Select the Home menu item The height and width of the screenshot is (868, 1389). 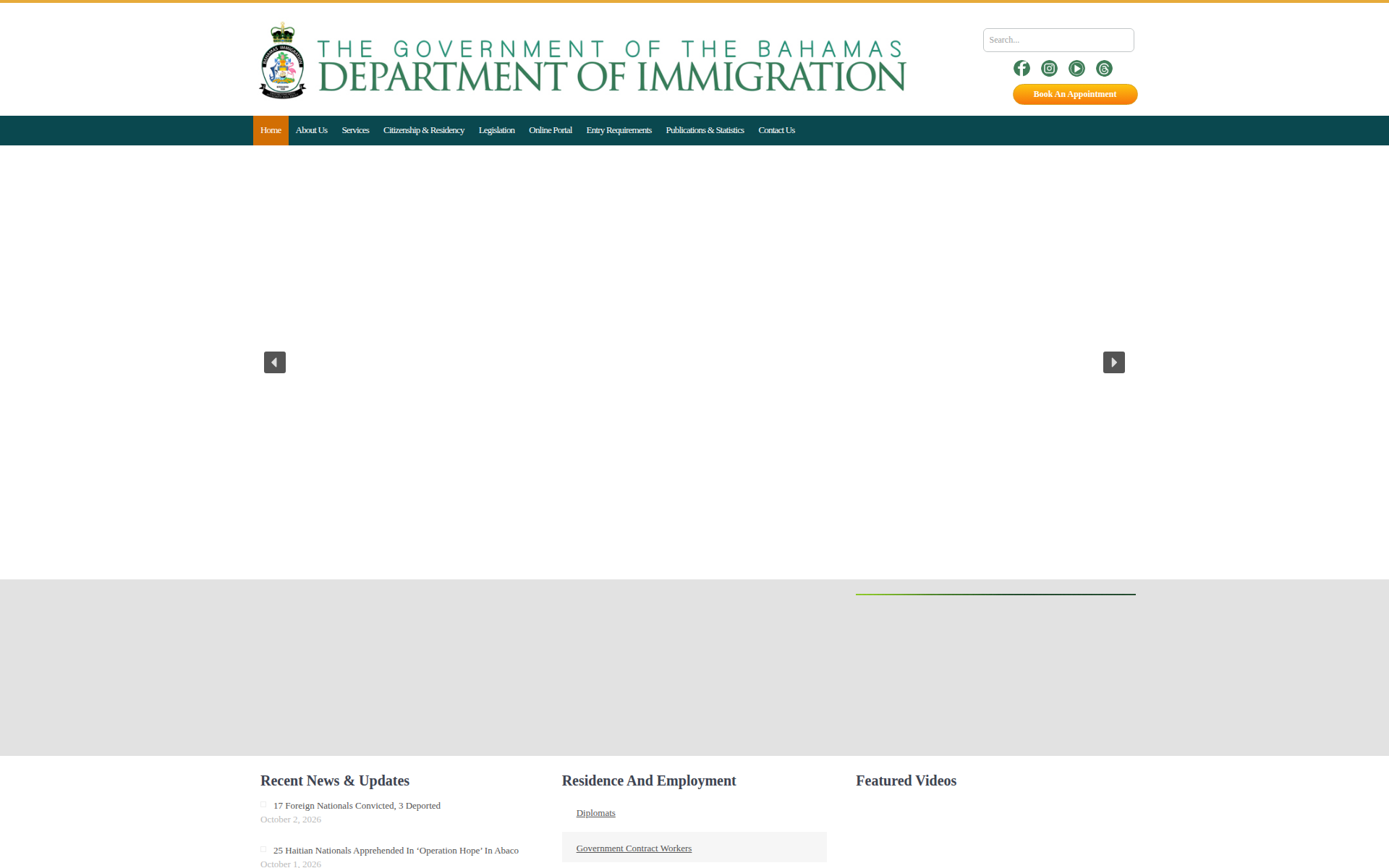(271, 130)
